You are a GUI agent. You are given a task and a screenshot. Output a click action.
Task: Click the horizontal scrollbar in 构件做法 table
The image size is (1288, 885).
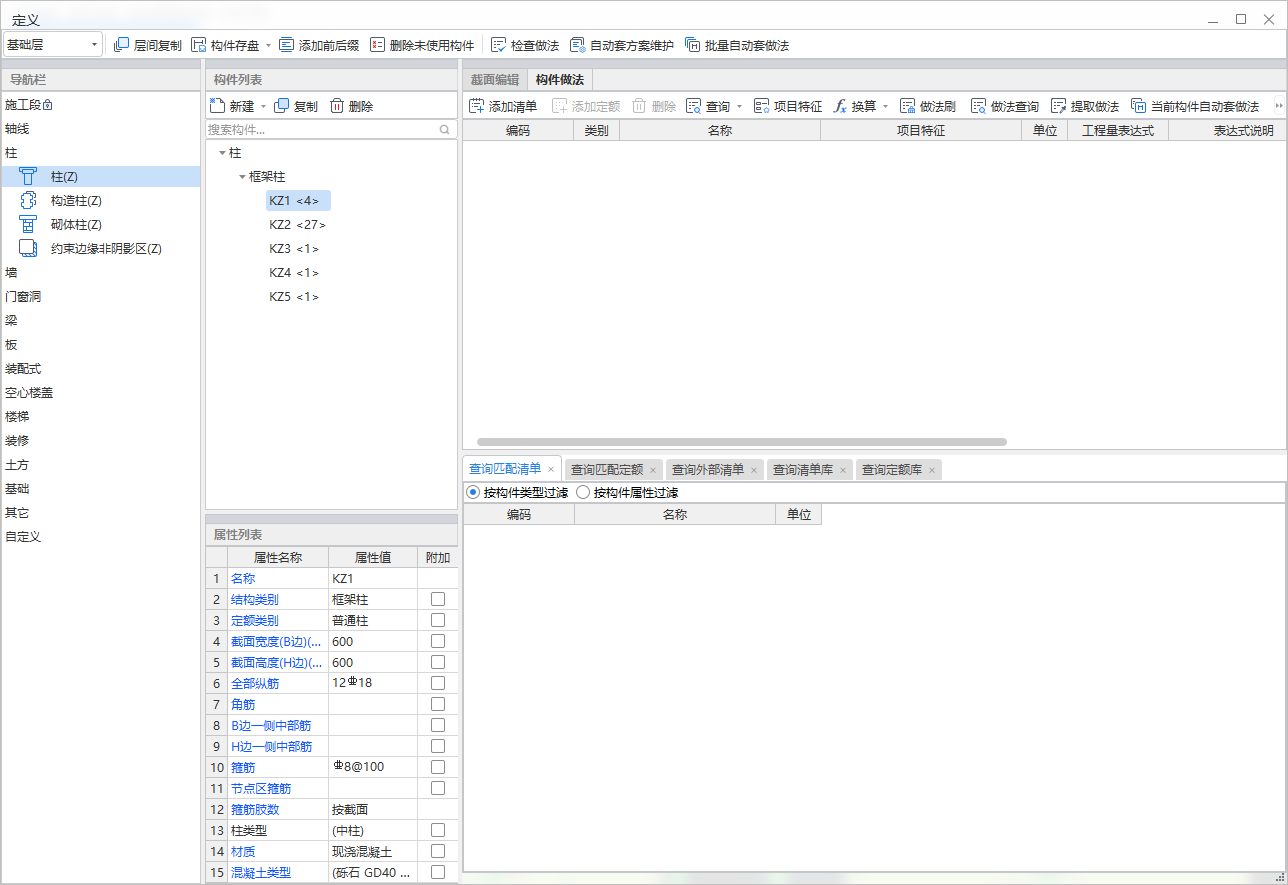741,441
